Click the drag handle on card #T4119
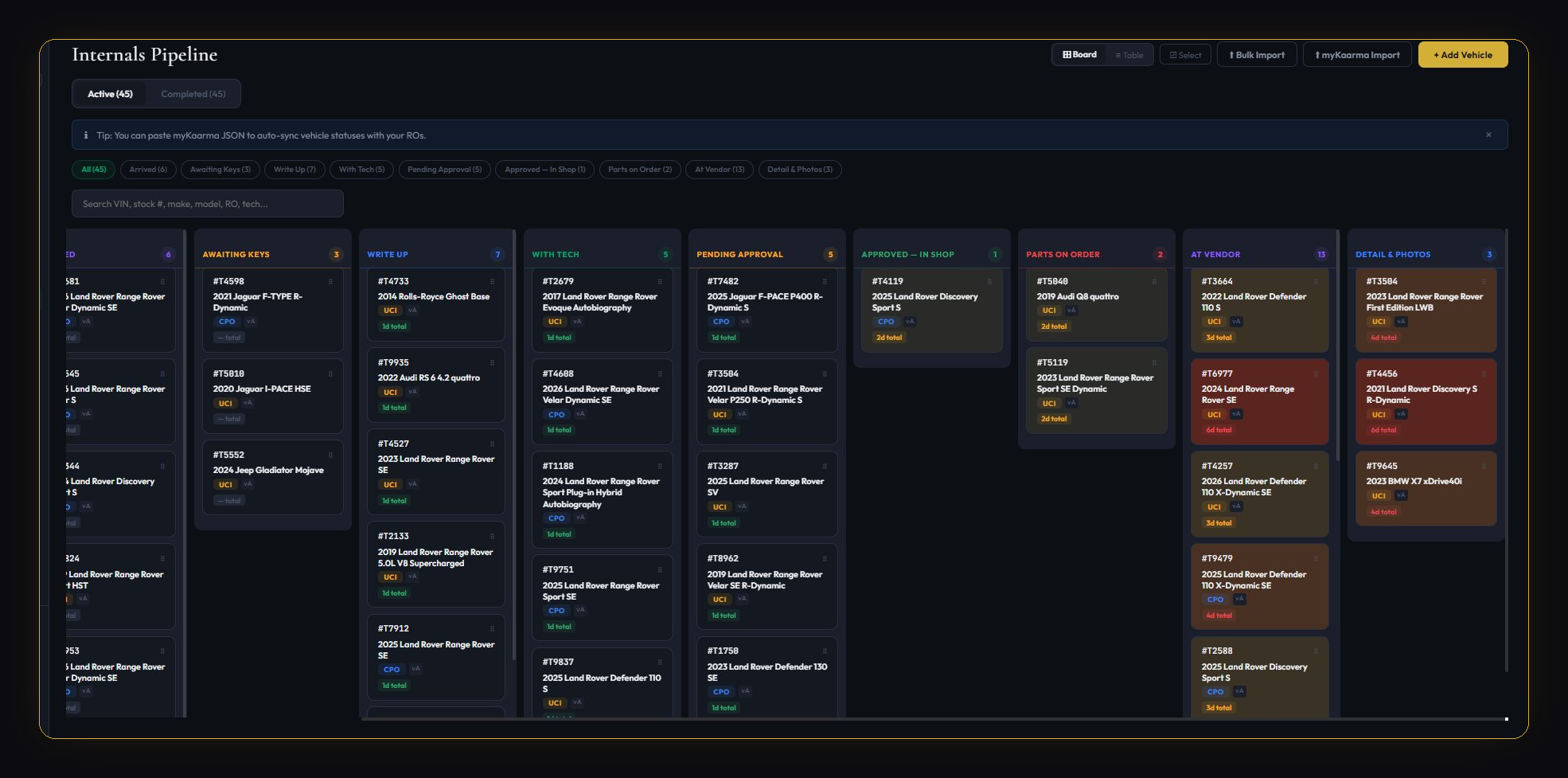Screen dimensions: 1568x778 click(x=989, y=280)
